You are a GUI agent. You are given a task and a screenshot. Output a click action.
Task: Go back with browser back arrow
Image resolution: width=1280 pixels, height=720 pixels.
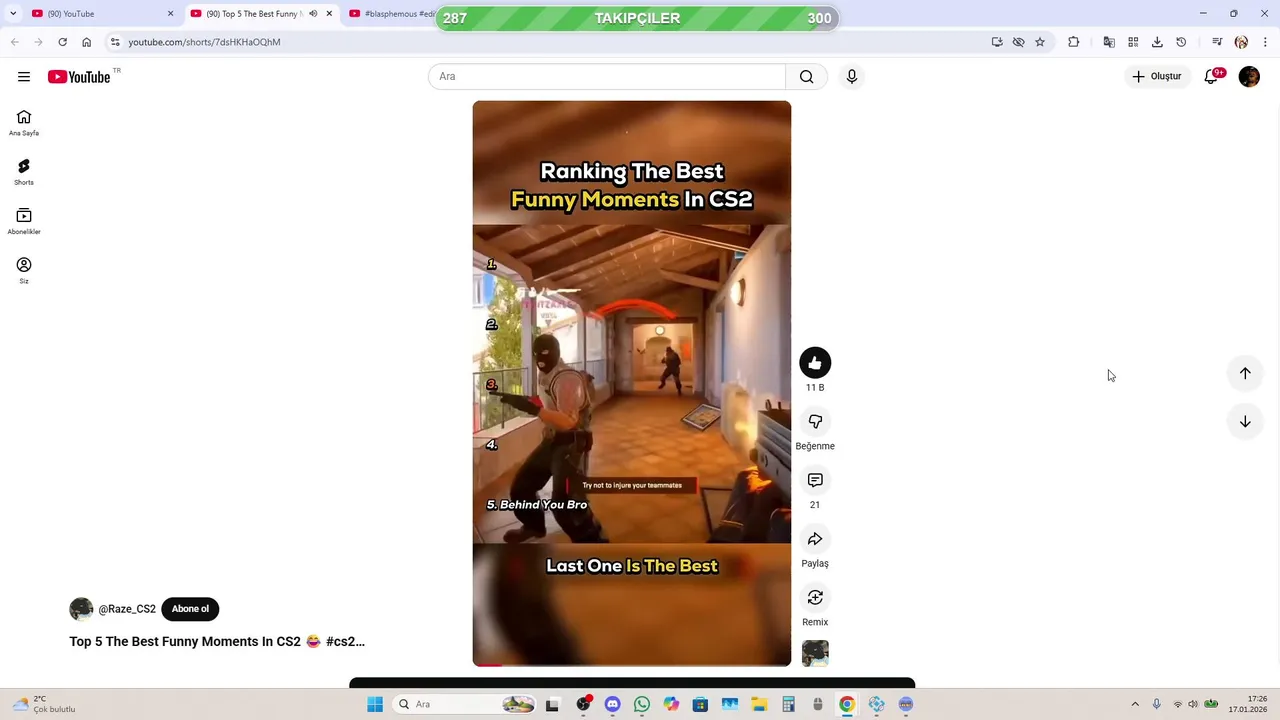pos(14,42)
